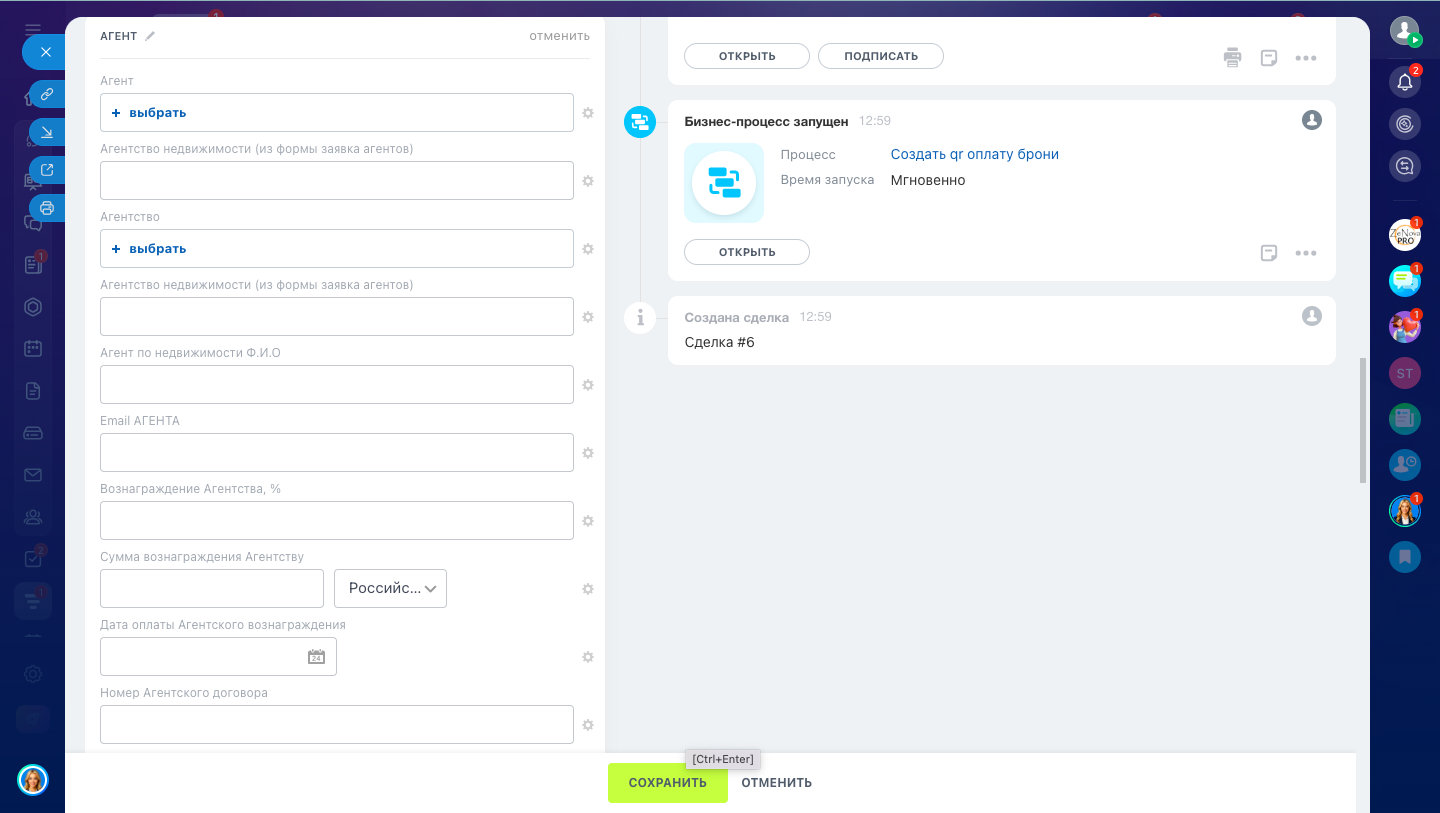Click the info marker icon beside Создана сделка

[x=640, y=318]
